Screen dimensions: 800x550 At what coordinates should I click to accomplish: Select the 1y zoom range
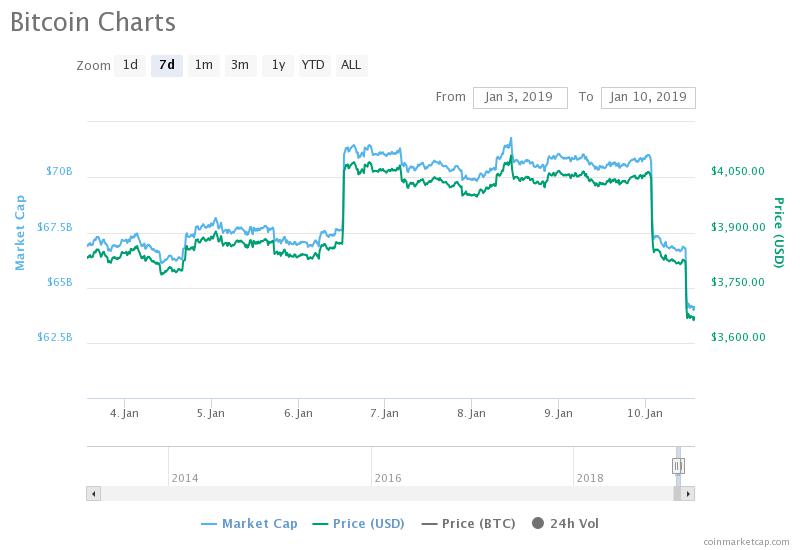pos(278,65)
